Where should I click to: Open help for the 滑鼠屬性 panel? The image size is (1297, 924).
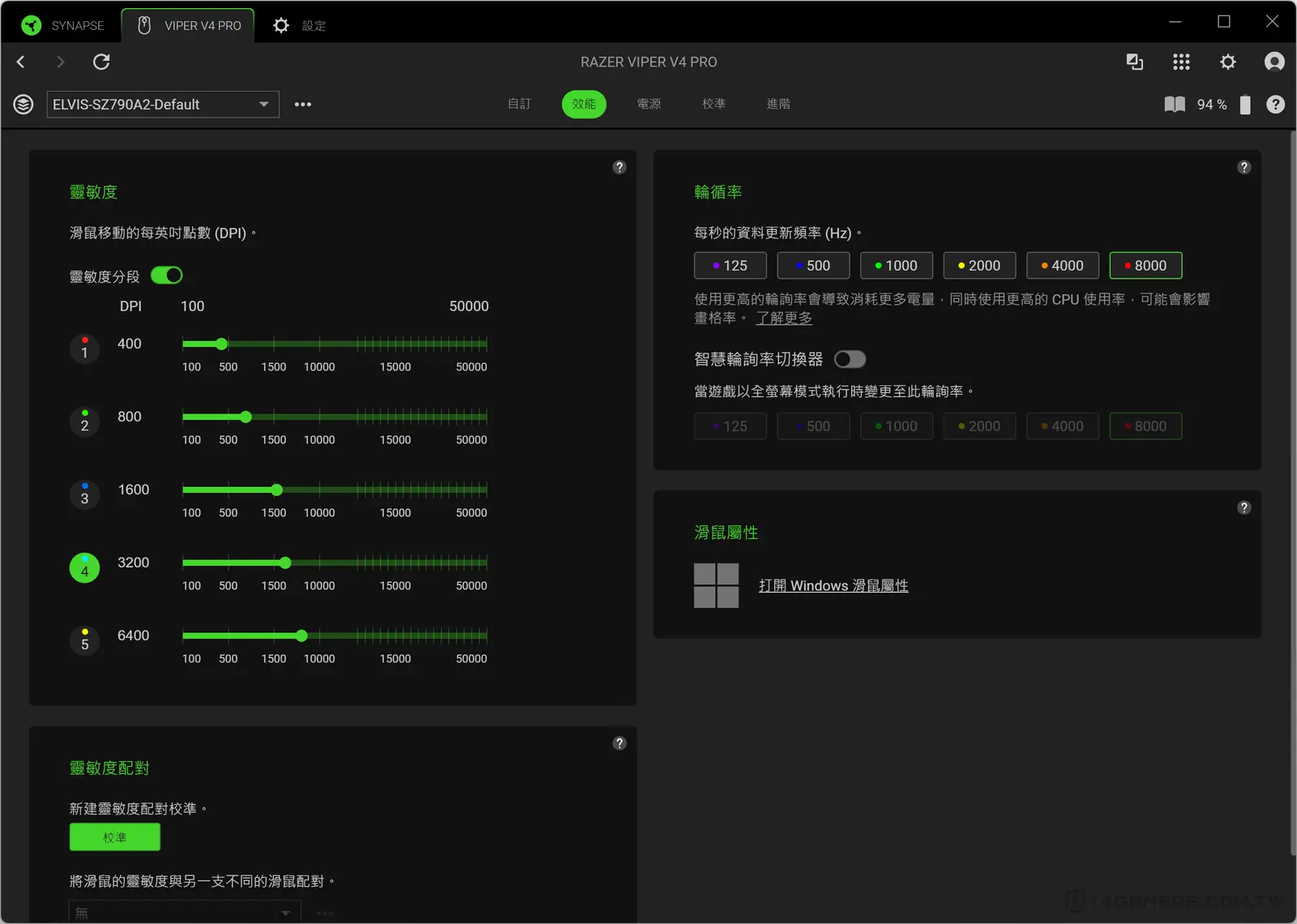[1244, 507]
